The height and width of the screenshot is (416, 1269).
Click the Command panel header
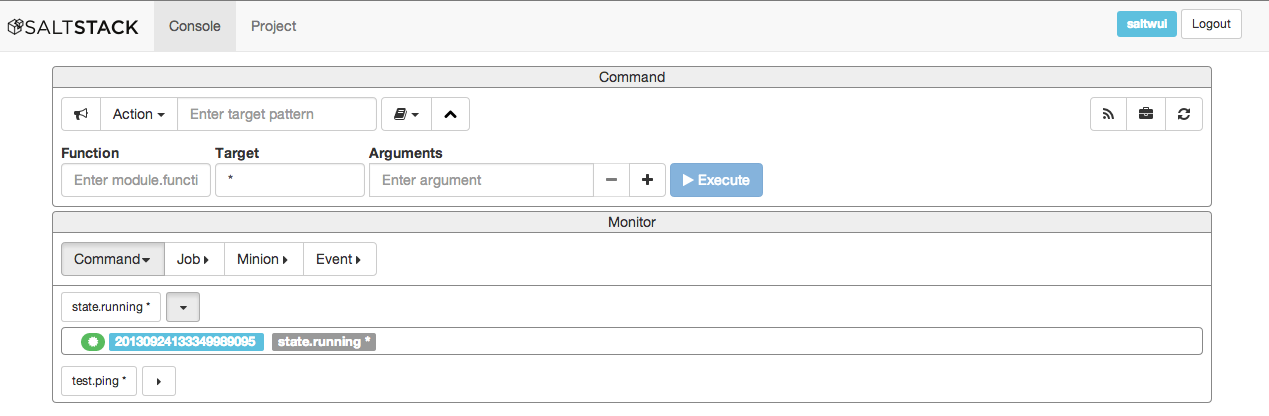coord(632,77)
